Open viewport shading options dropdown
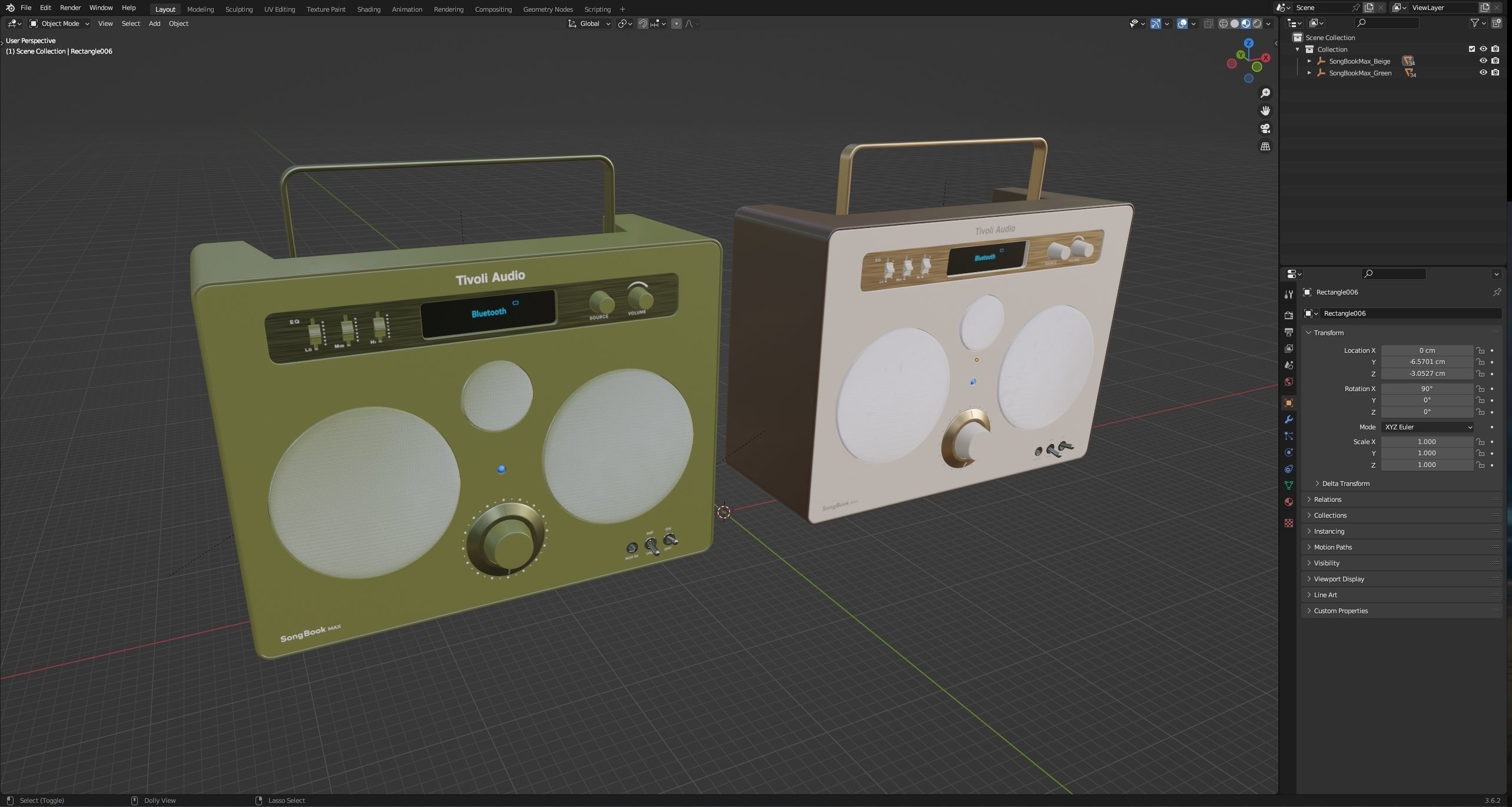Image resolution: width=1512 pixels, height=807 pixels. 1269,24
